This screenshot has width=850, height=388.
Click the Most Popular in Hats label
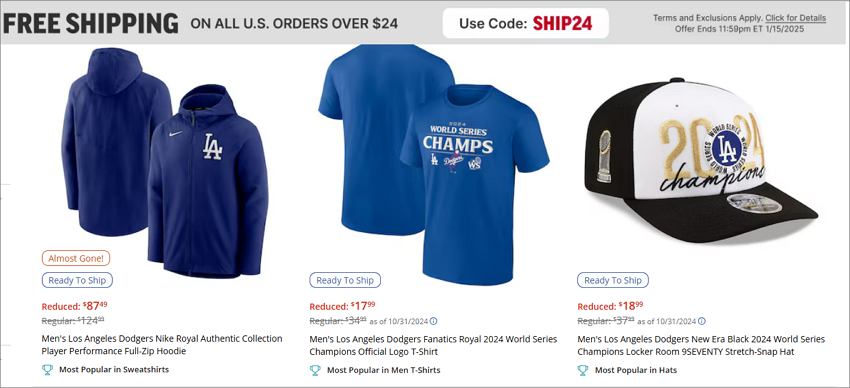(x=636, y=370)
